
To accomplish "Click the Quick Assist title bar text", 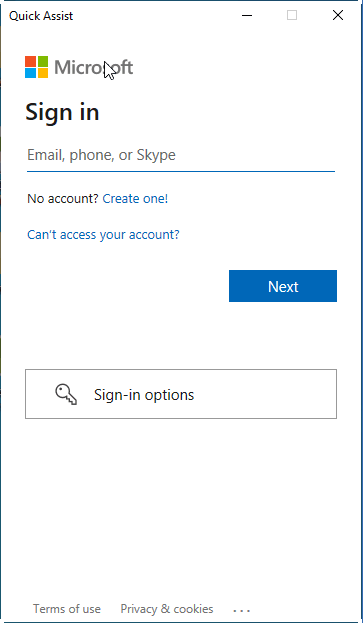I will [x=41, y=16].
